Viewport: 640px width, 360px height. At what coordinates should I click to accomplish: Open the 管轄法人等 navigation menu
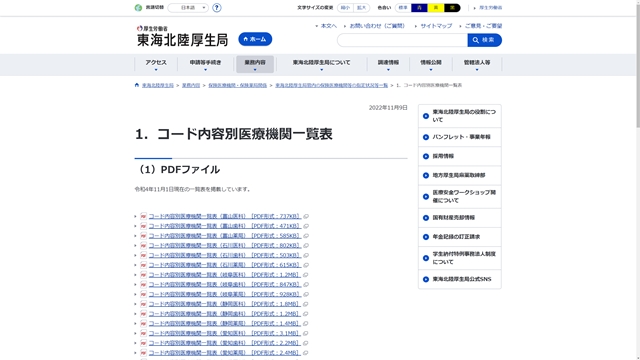[x=477, y=64]
